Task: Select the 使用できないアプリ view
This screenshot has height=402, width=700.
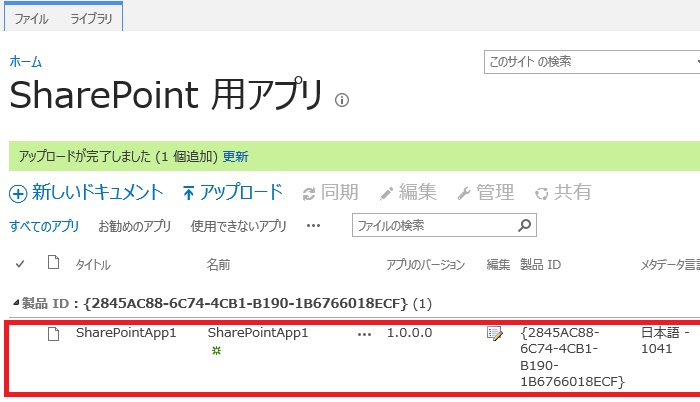Action: [x=238, y=226]
